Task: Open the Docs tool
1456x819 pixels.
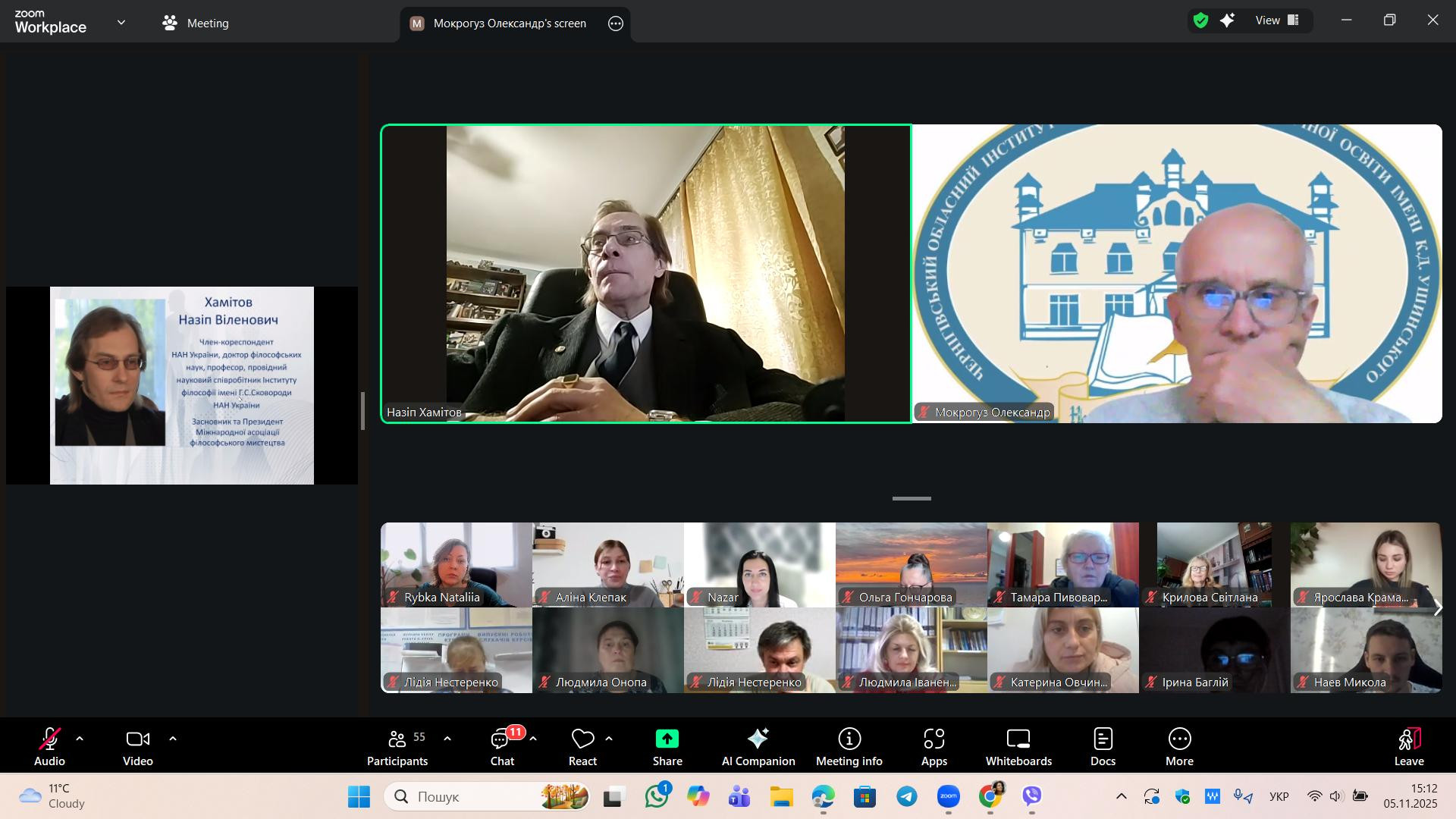Action: tap(1102, 747)
